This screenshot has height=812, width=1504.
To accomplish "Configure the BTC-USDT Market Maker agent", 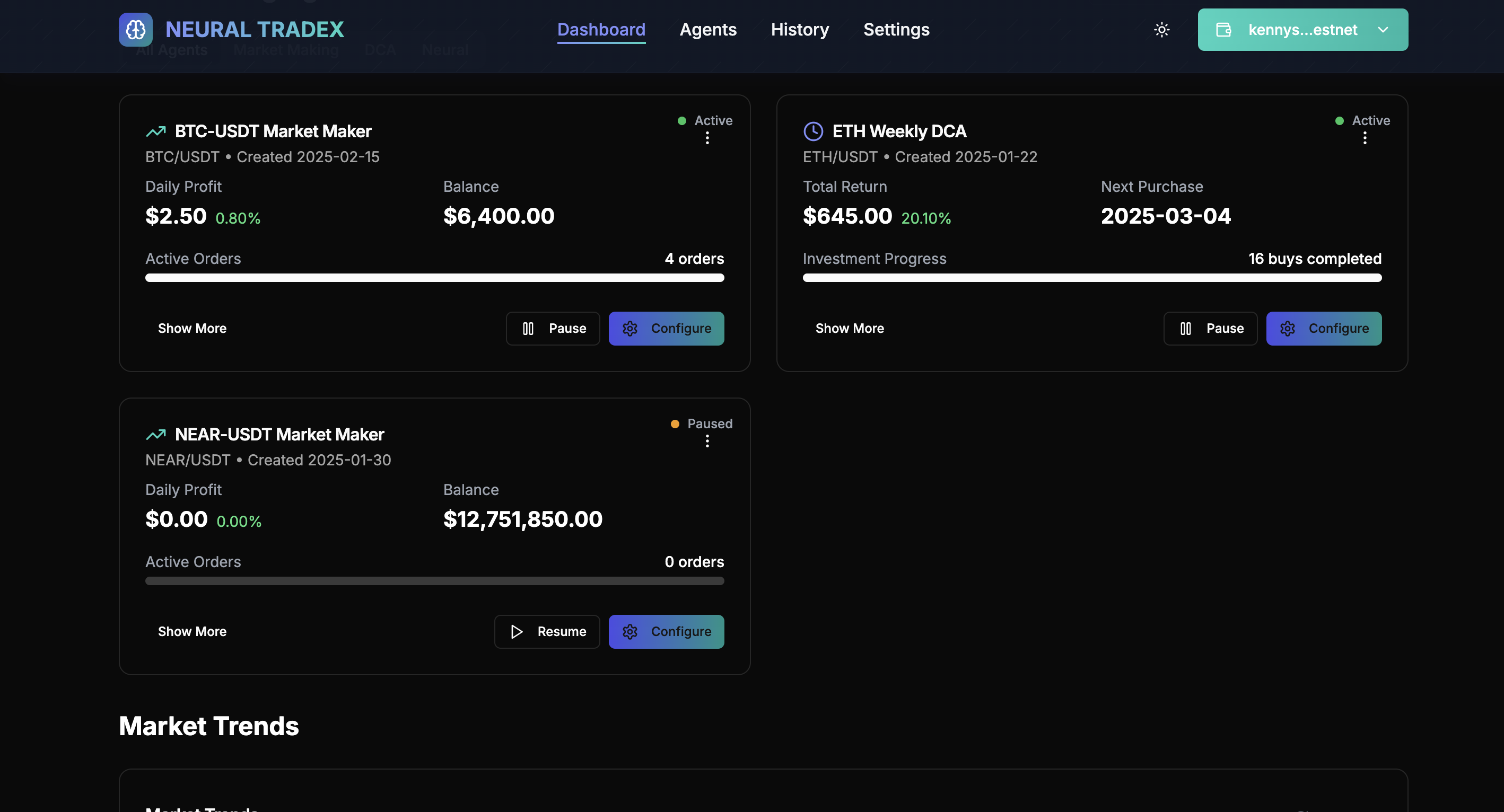I will (x=666, y=329).
